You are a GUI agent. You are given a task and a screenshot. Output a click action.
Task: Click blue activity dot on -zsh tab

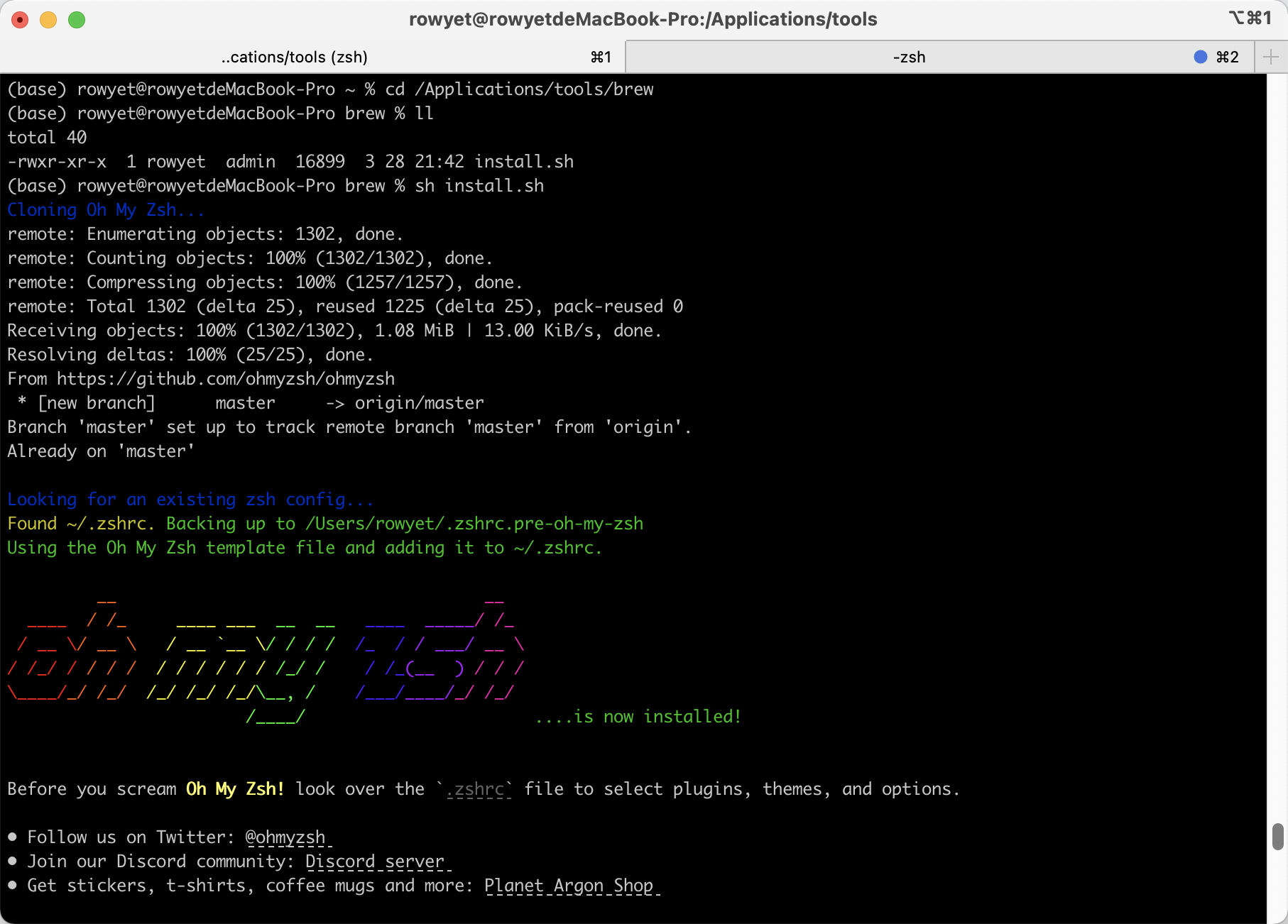pos(1201,57)
